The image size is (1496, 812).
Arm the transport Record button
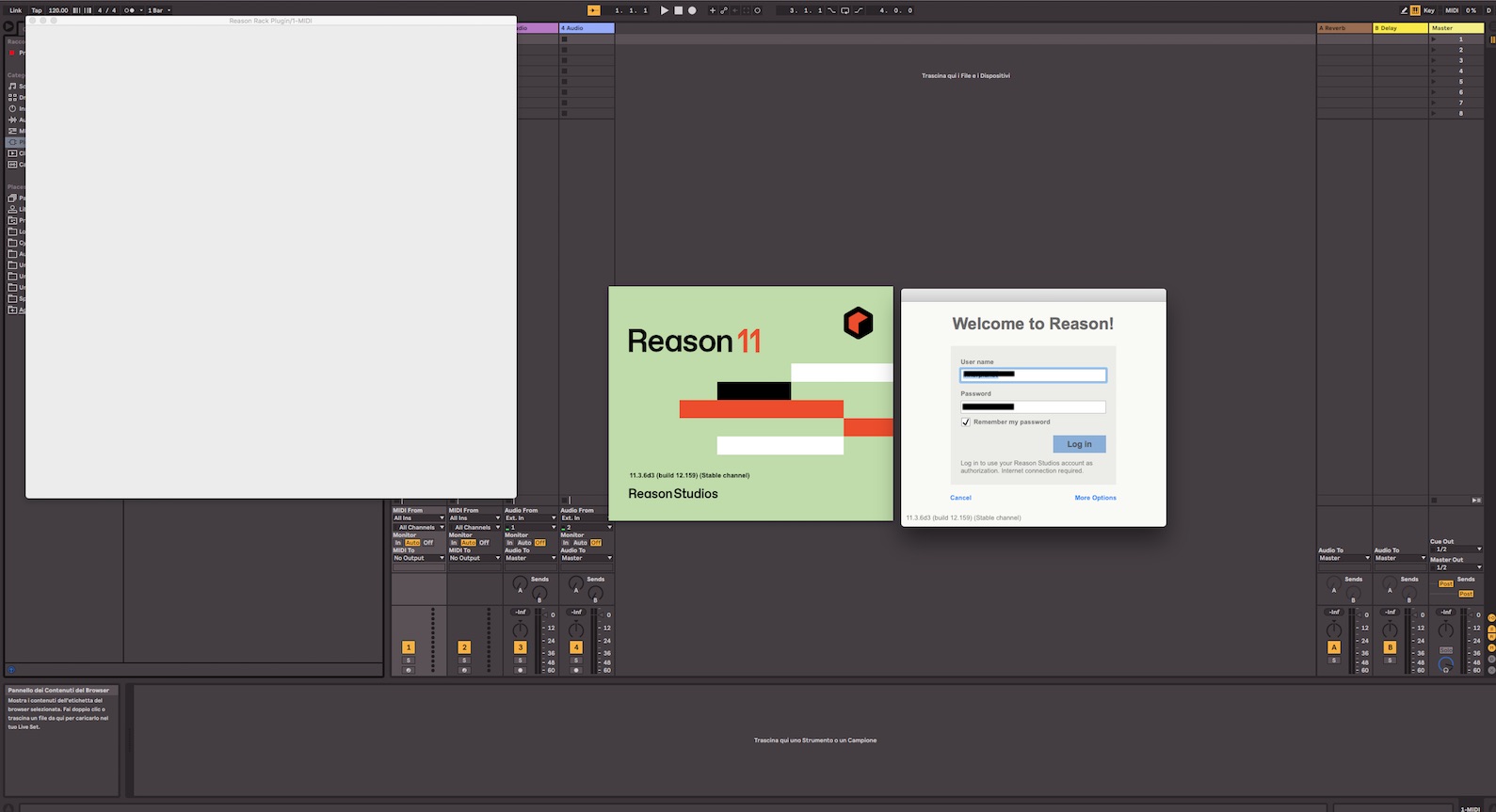[692, 10]
